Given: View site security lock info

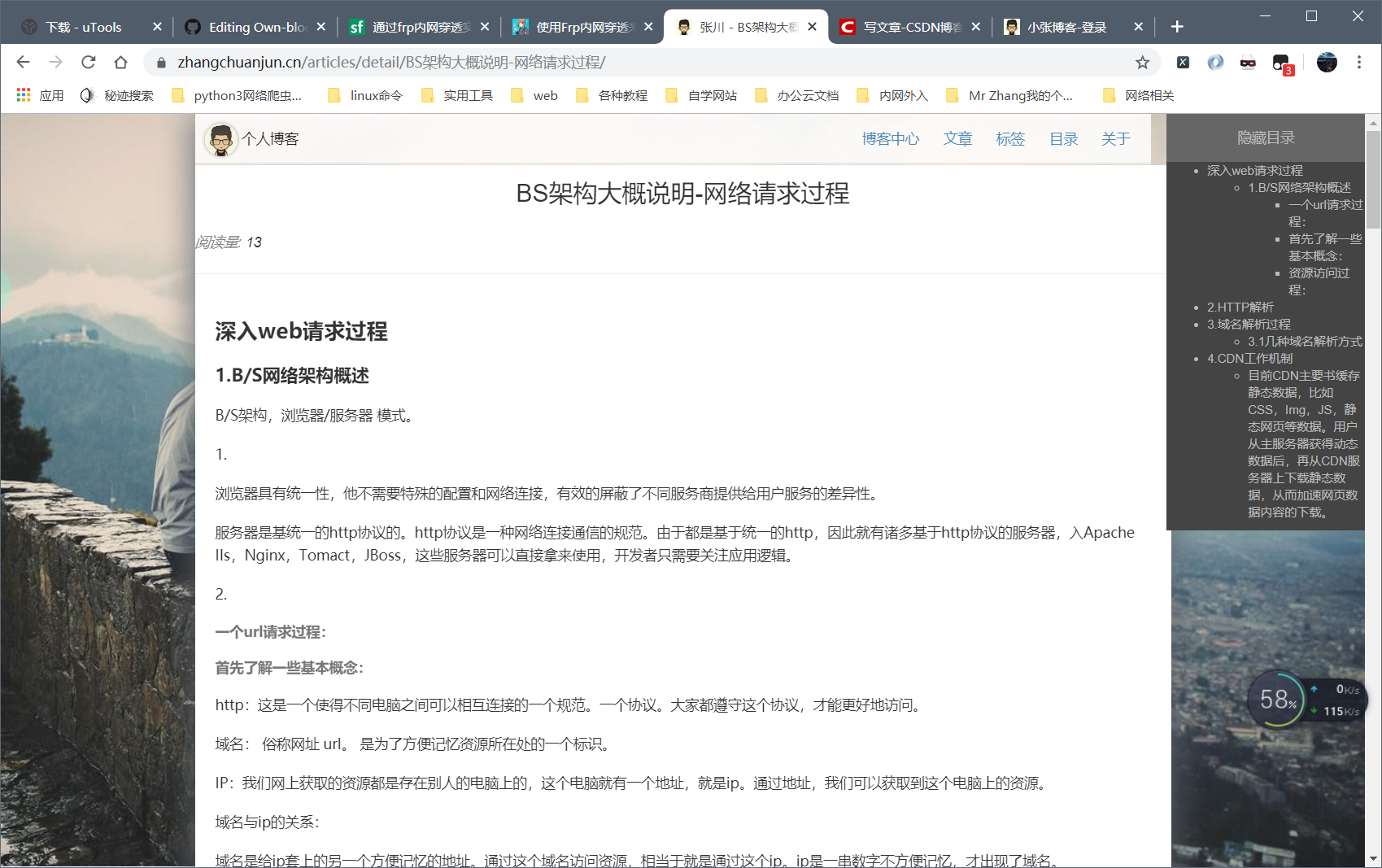Looking at the screenshot, I should point(161,63).
